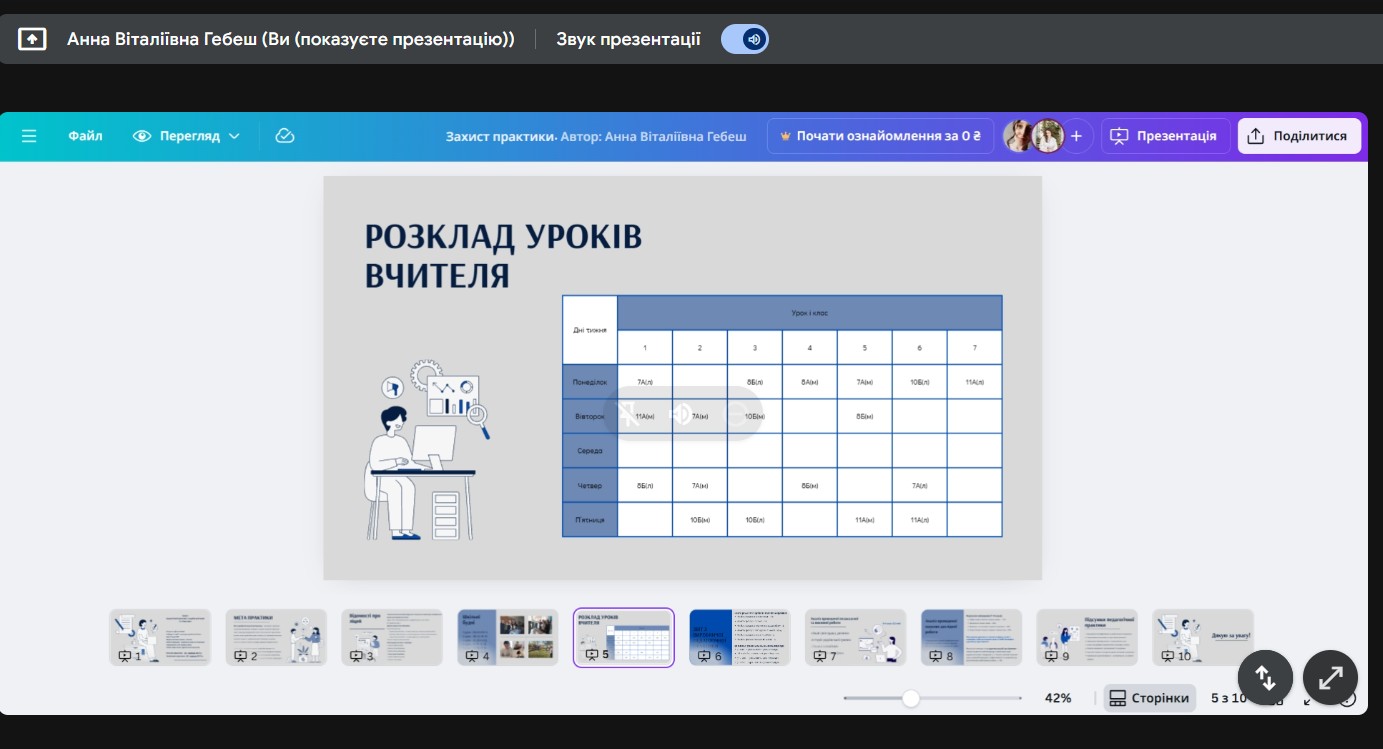Open slide thumbnail 6

740,637
